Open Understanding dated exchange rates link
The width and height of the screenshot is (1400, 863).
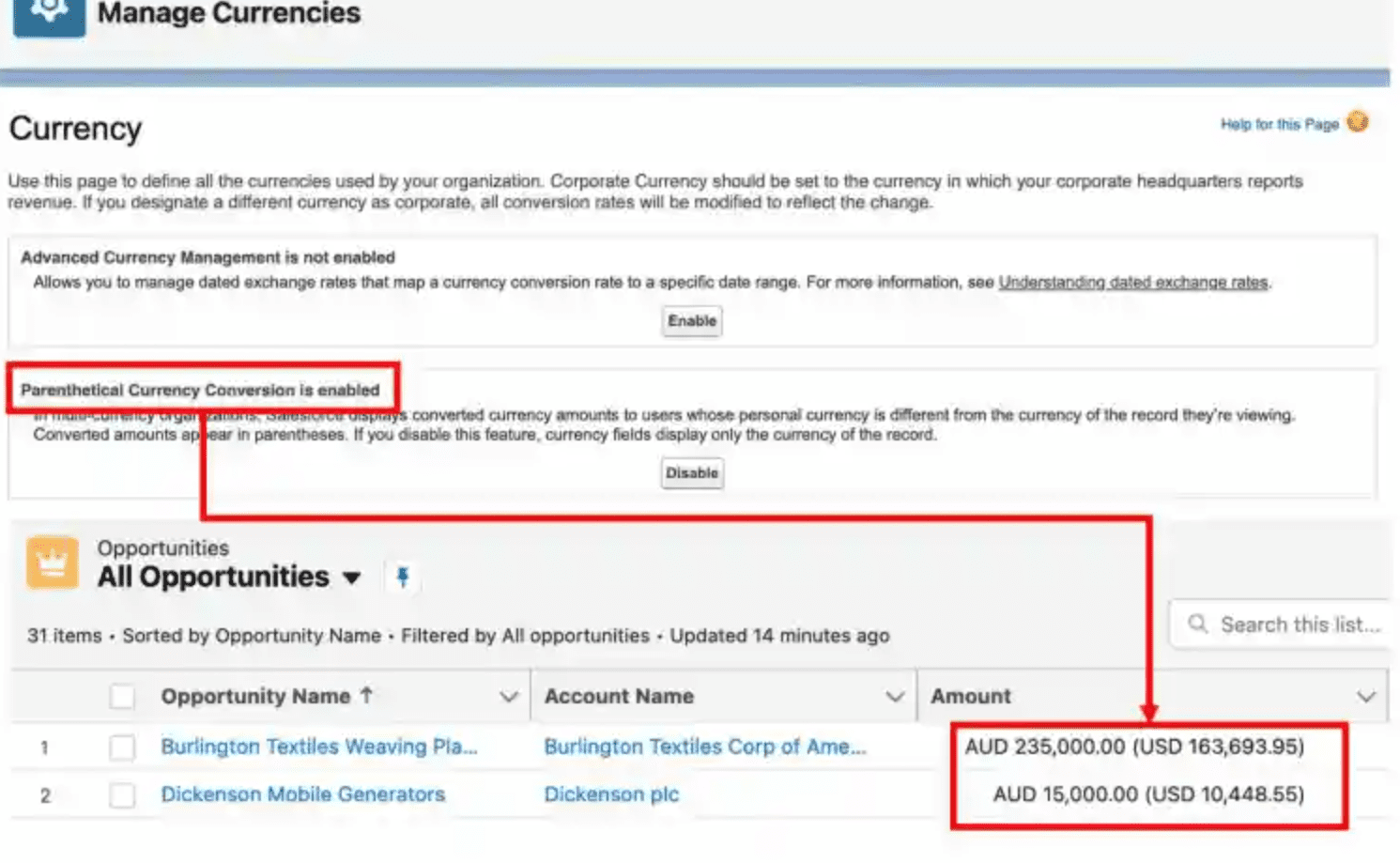point(1132,283)
